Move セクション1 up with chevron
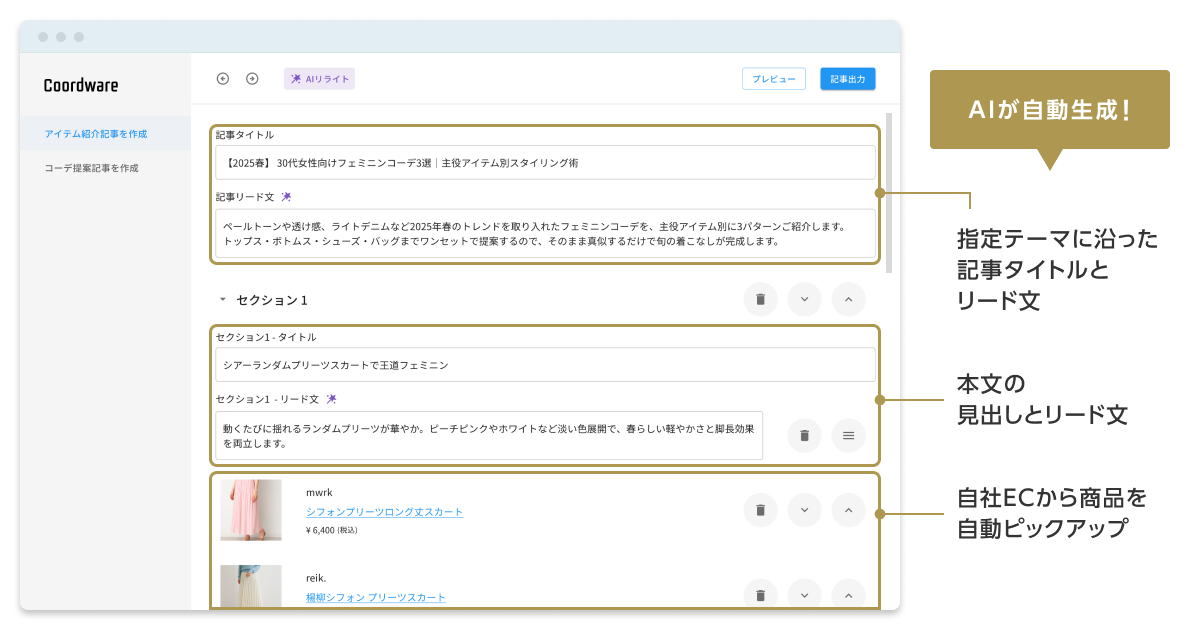 point(848,299)
